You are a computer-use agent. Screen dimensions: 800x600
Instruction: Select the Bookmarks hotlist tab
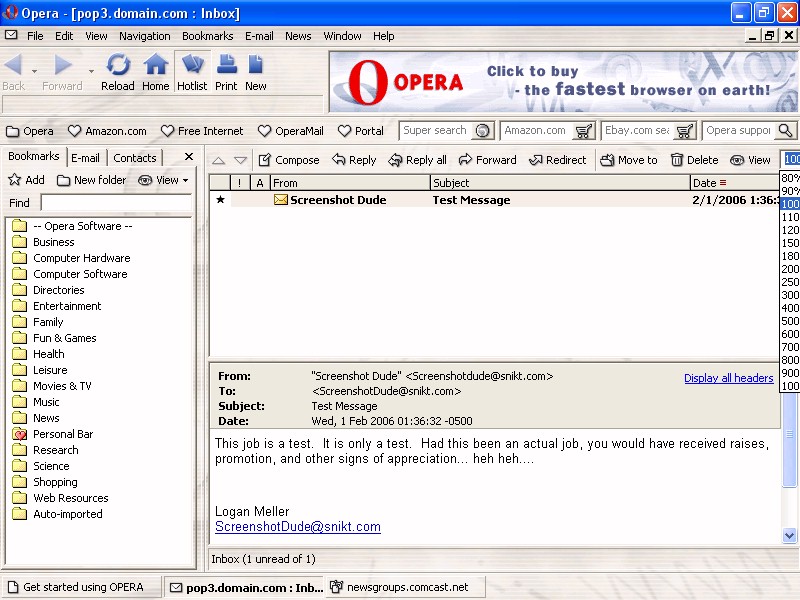34,157
